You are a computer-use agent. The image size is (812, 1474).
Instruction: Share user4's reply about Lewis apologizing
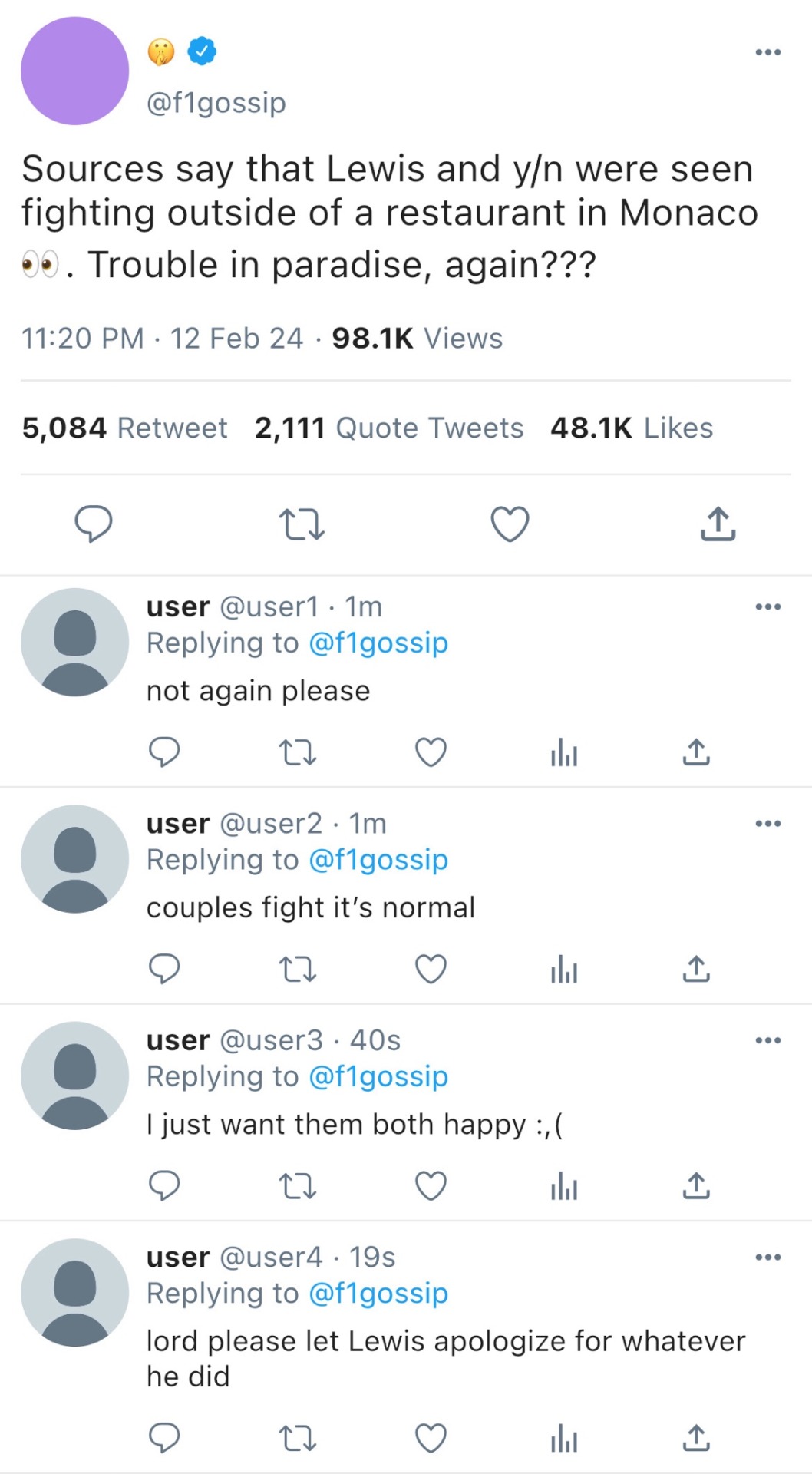(x=696, y=1437)
